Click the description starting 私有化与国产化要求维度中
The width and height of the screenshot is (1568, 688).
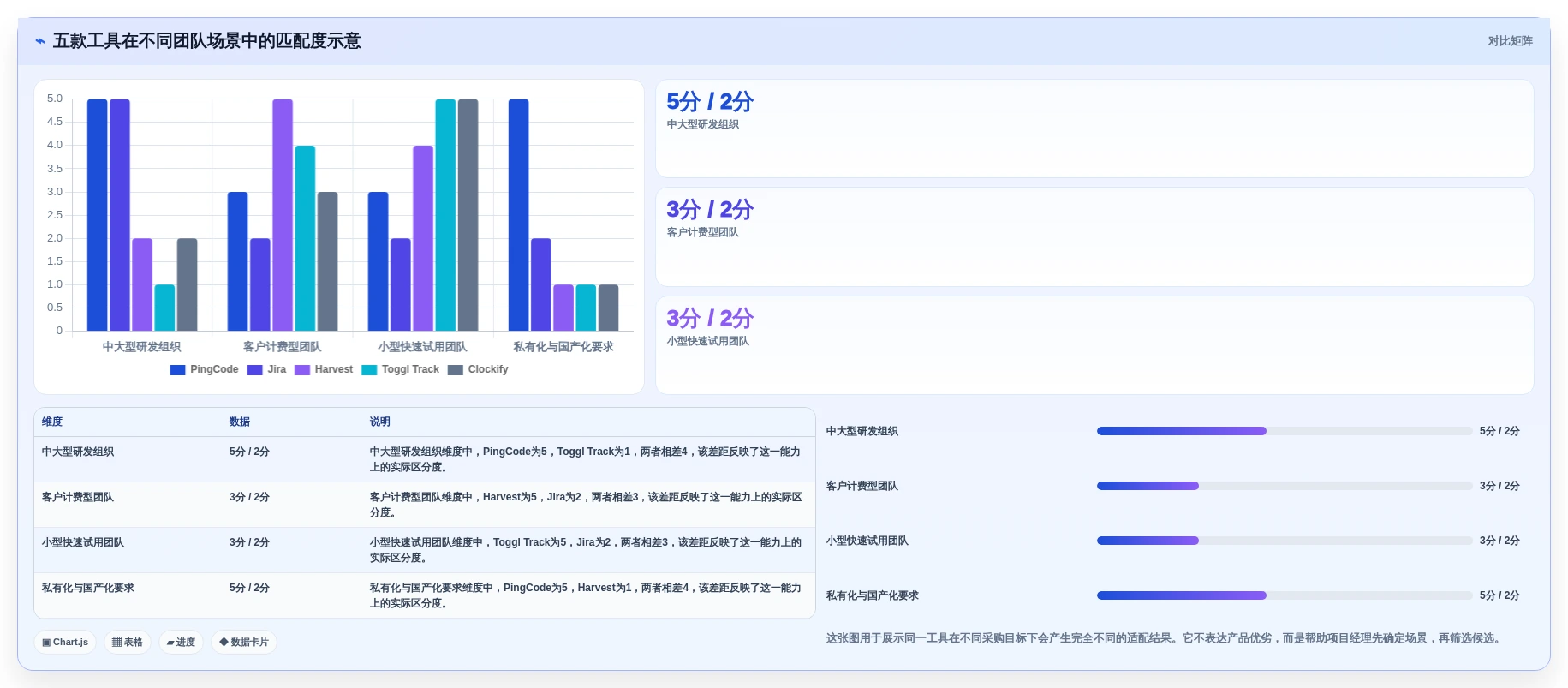586,595
